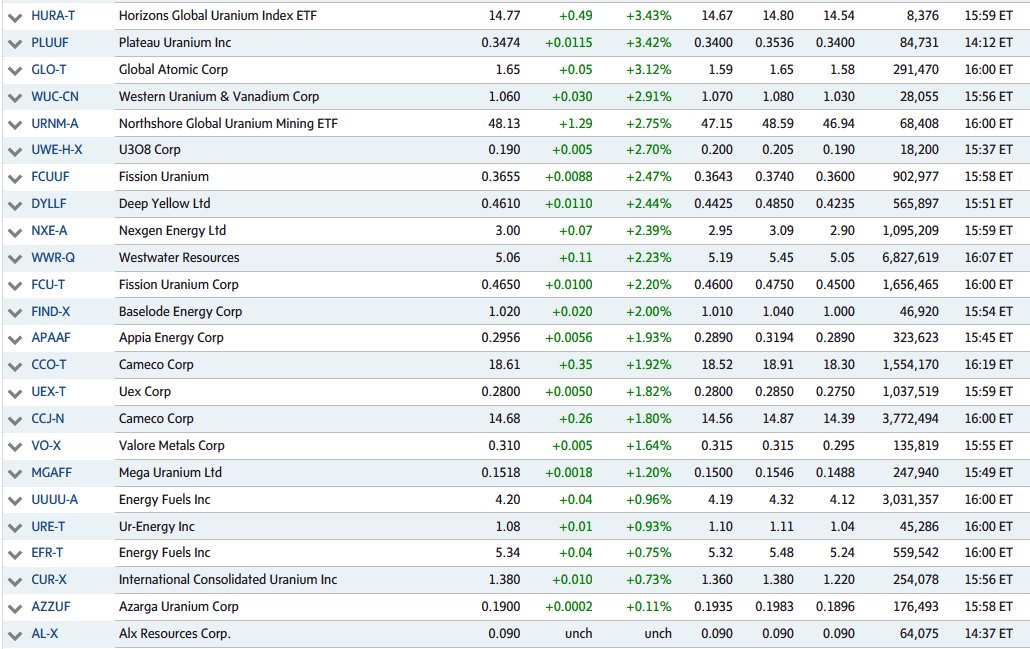
Task: Expand the DYLLF row chevron
Action: [14, 205]
